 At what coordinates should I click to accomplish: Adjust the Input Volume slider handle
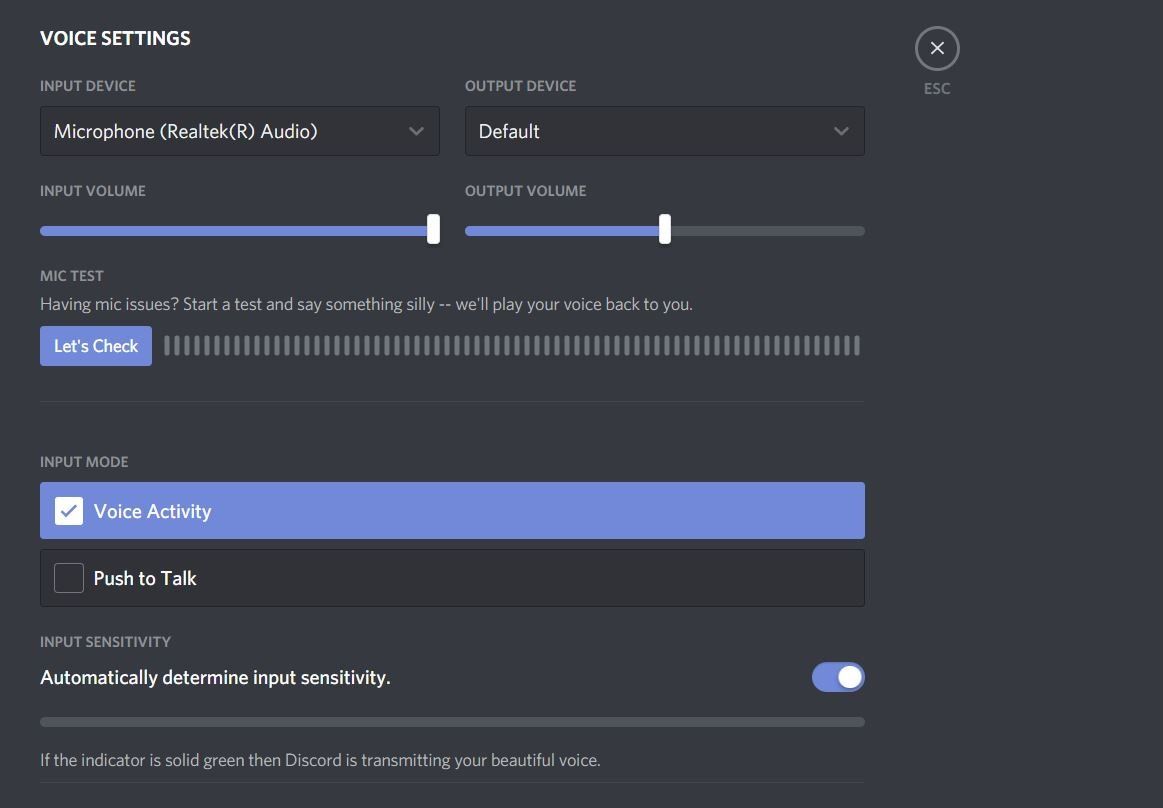tap(433, 229)
